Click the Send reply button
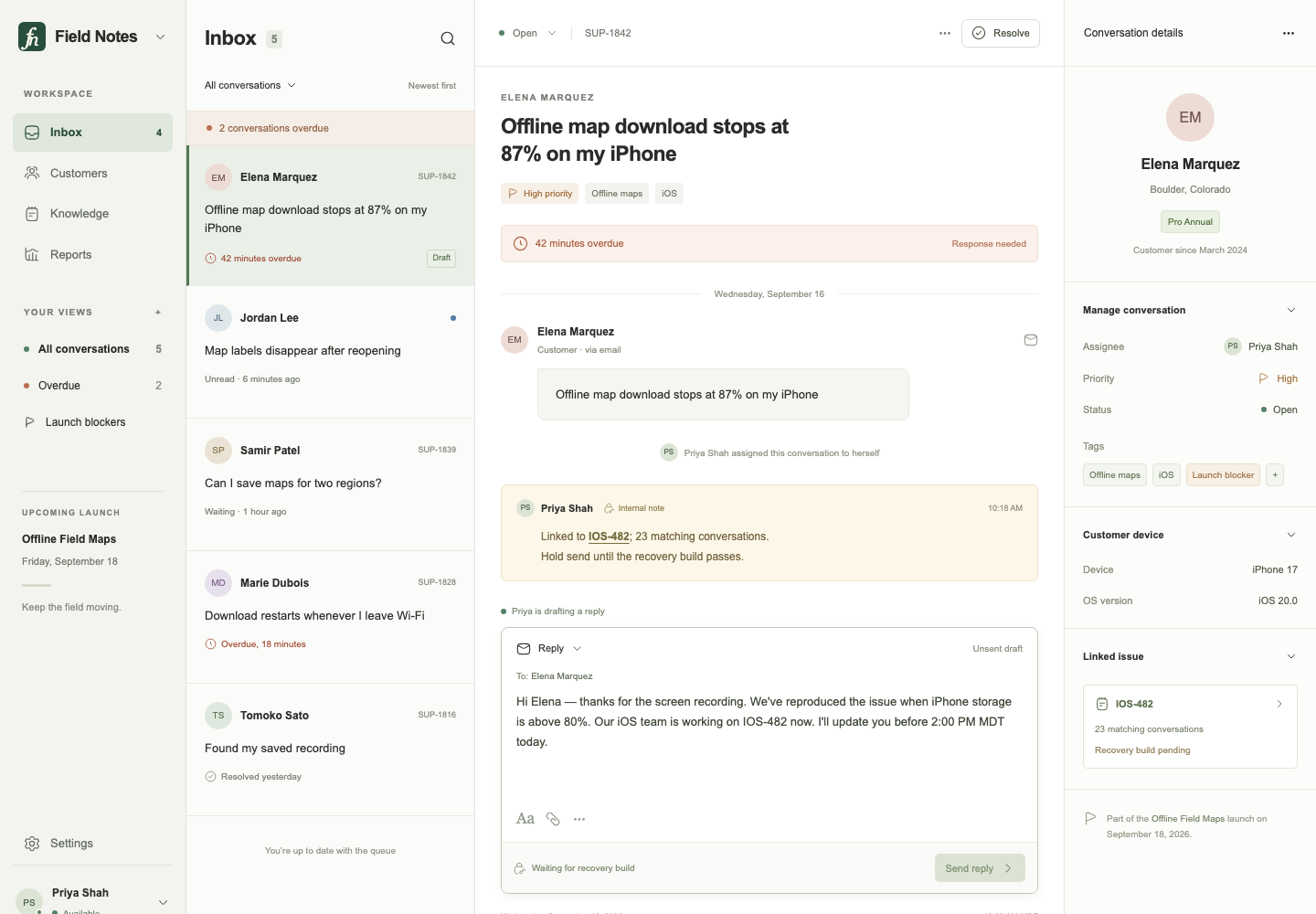This screenshot has width=1316, height=914. [980, 868]
